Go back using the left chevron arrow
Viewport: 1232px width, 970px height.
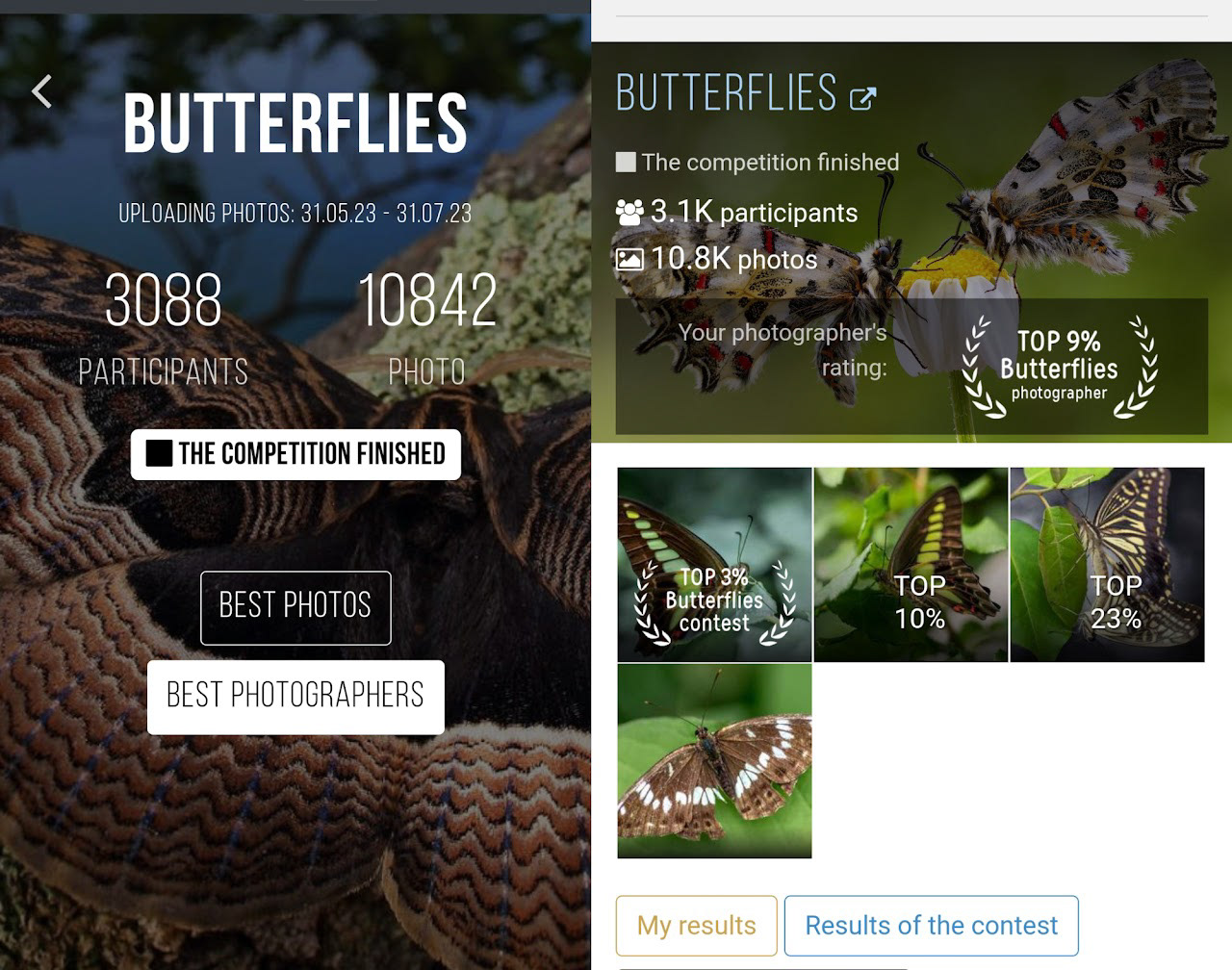coord(41,91)
